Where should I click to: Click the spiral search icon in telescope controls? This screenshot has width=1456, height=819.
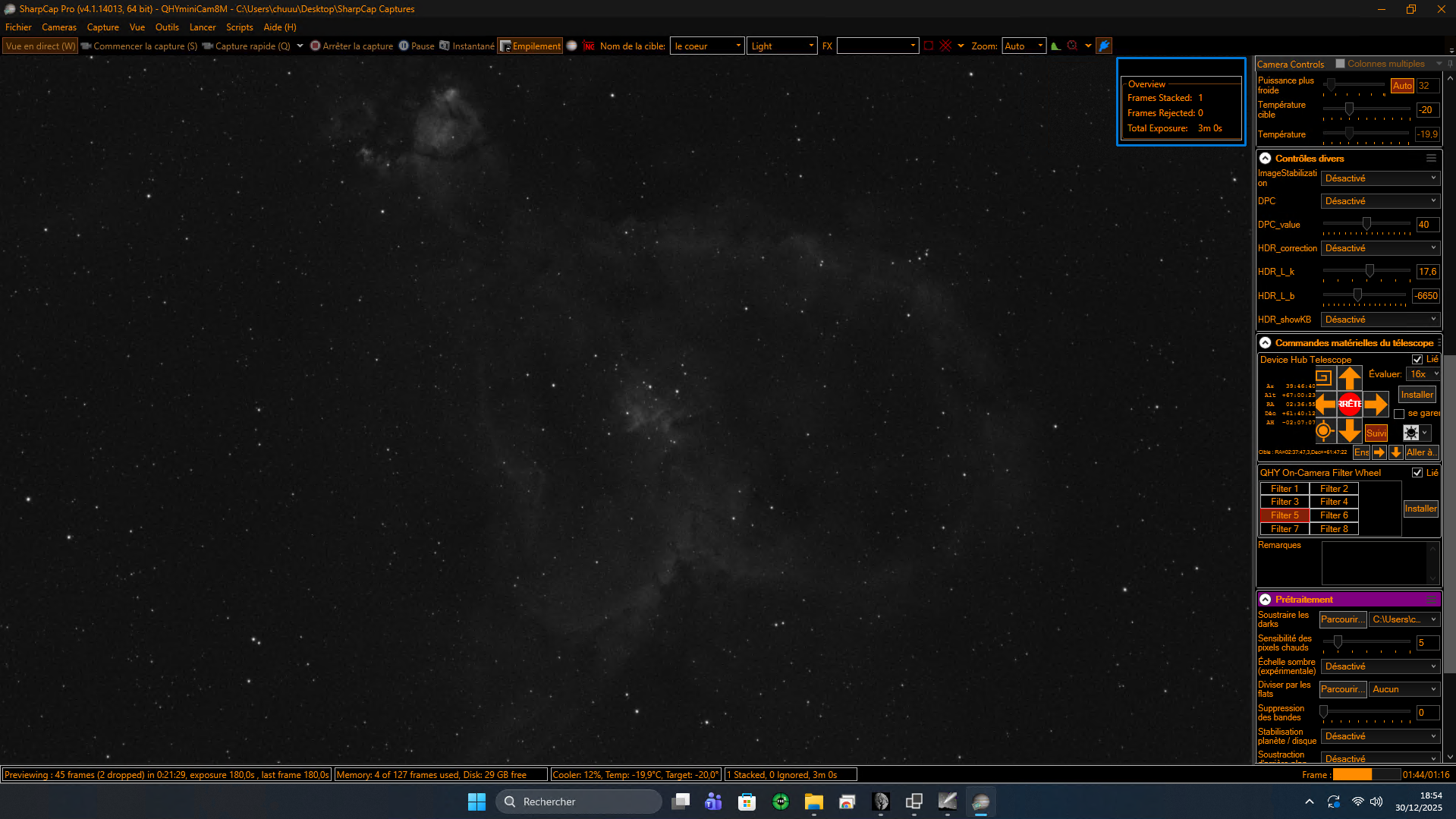coord(1323,377)
